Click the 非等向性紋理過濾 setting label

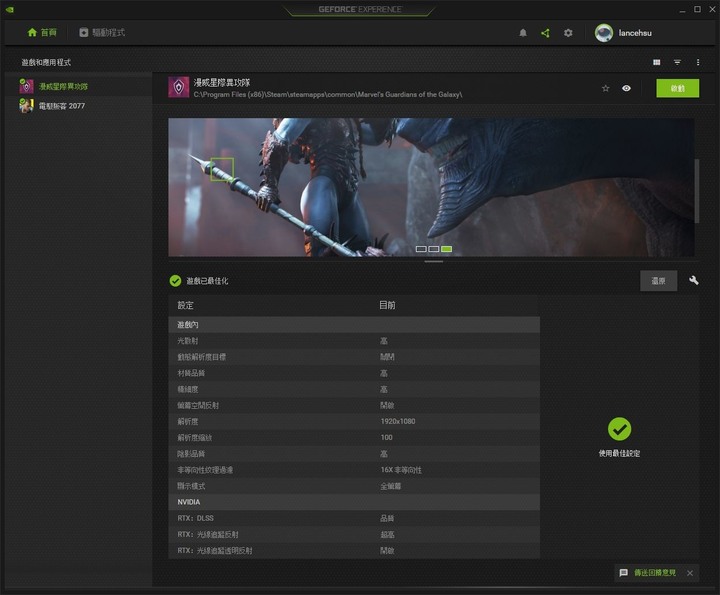(205, 470)
